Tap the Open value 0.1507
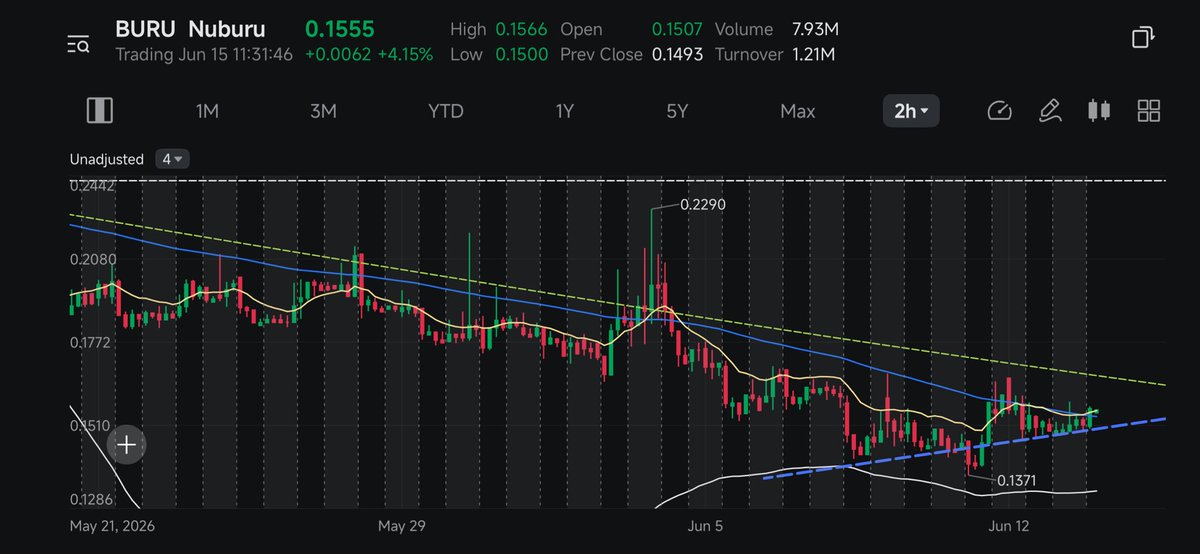 click(x=675, y=30)
